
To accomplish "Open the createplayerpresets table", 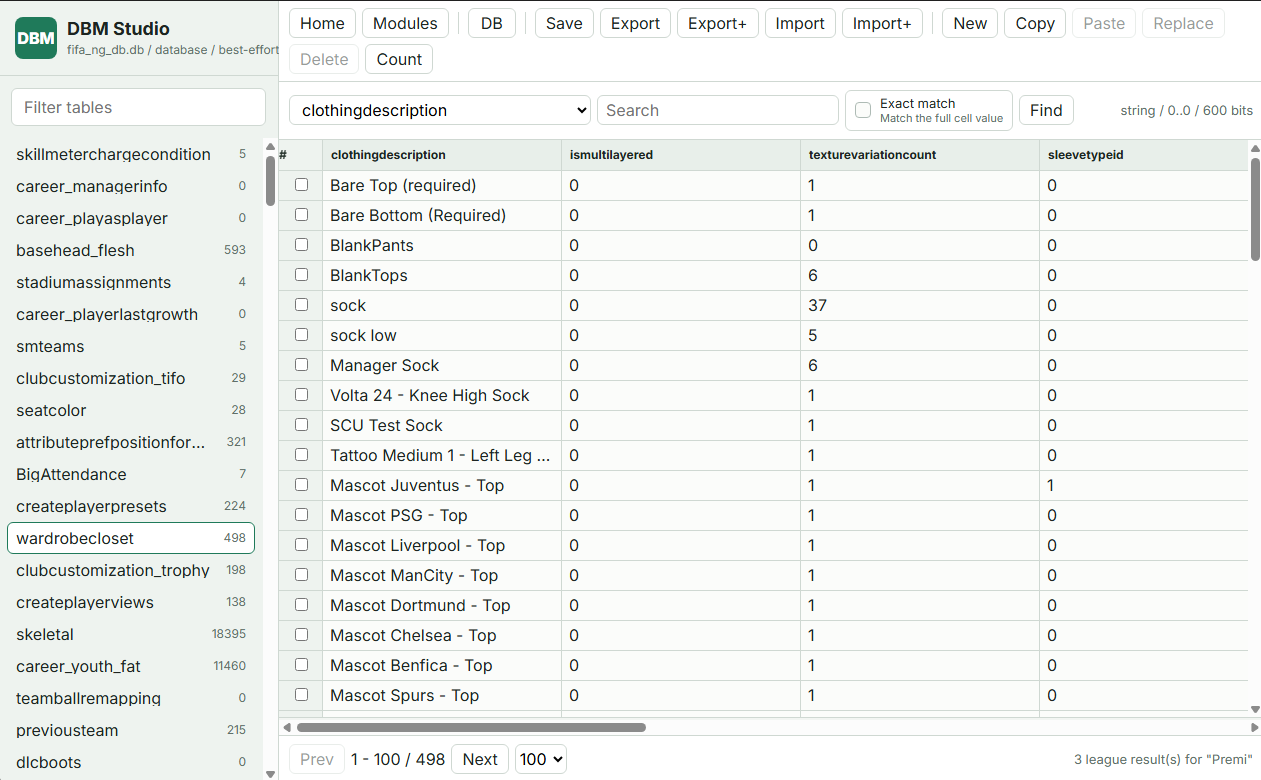I will click(x=131, y=506).
